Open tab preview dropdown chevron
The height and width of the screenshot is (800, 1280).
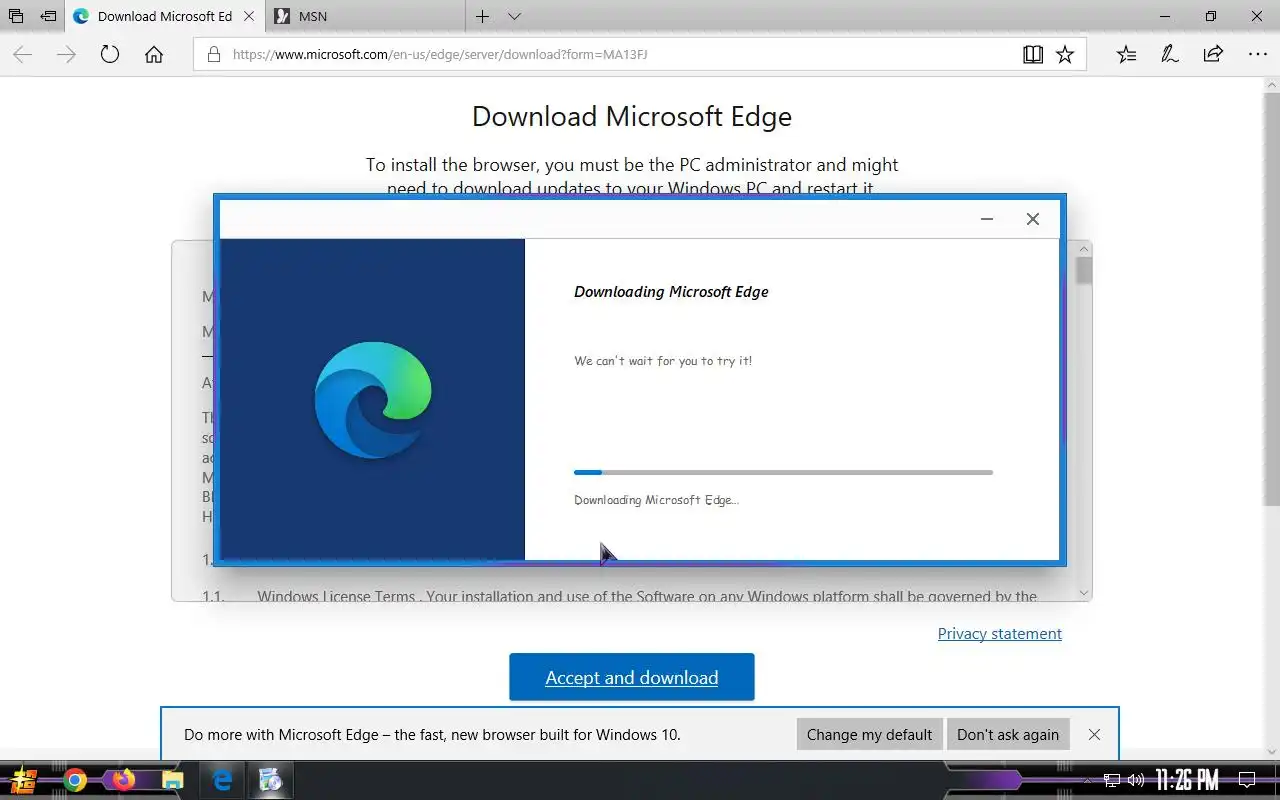(514, 16)
